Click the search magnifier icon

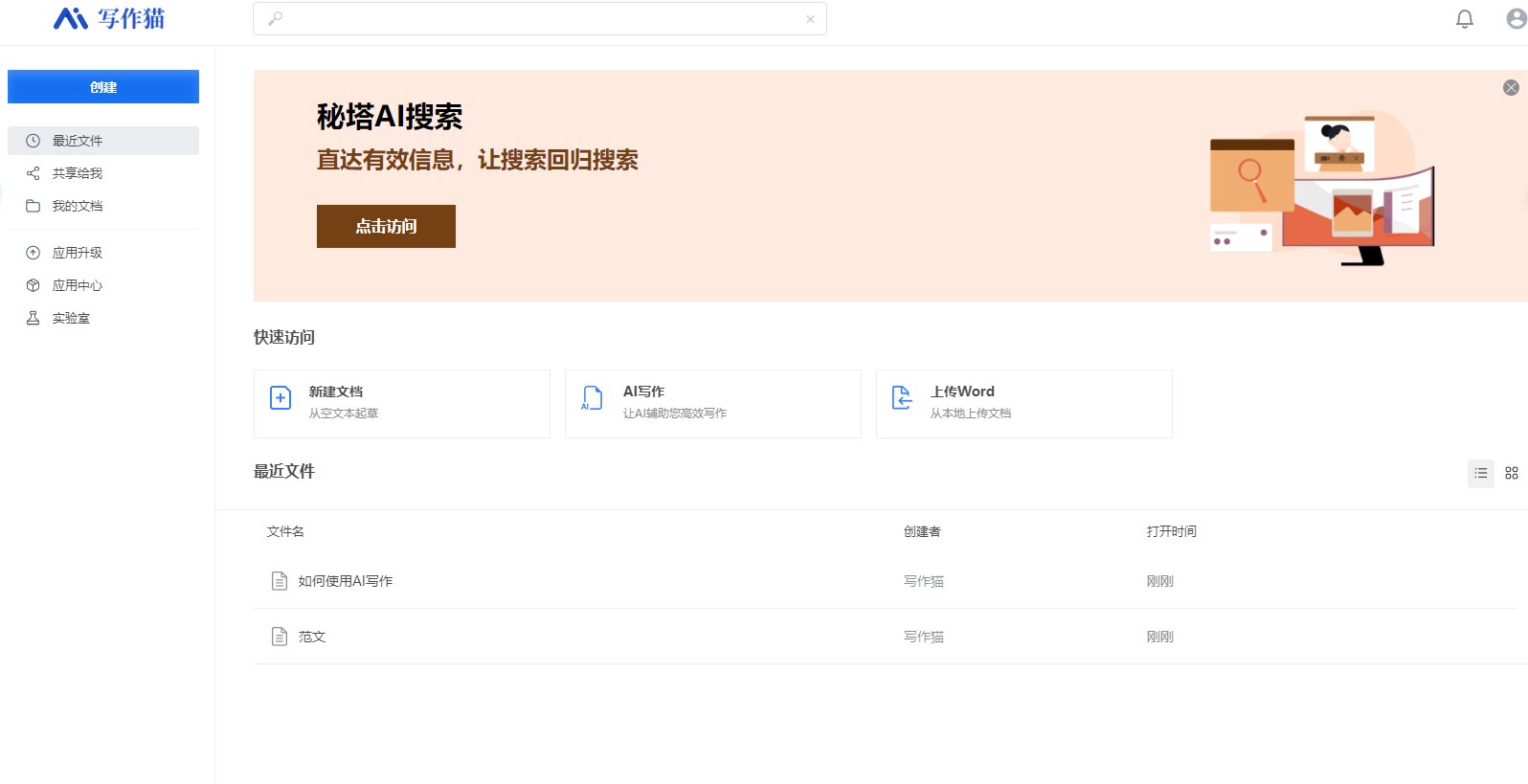(275, 18)
